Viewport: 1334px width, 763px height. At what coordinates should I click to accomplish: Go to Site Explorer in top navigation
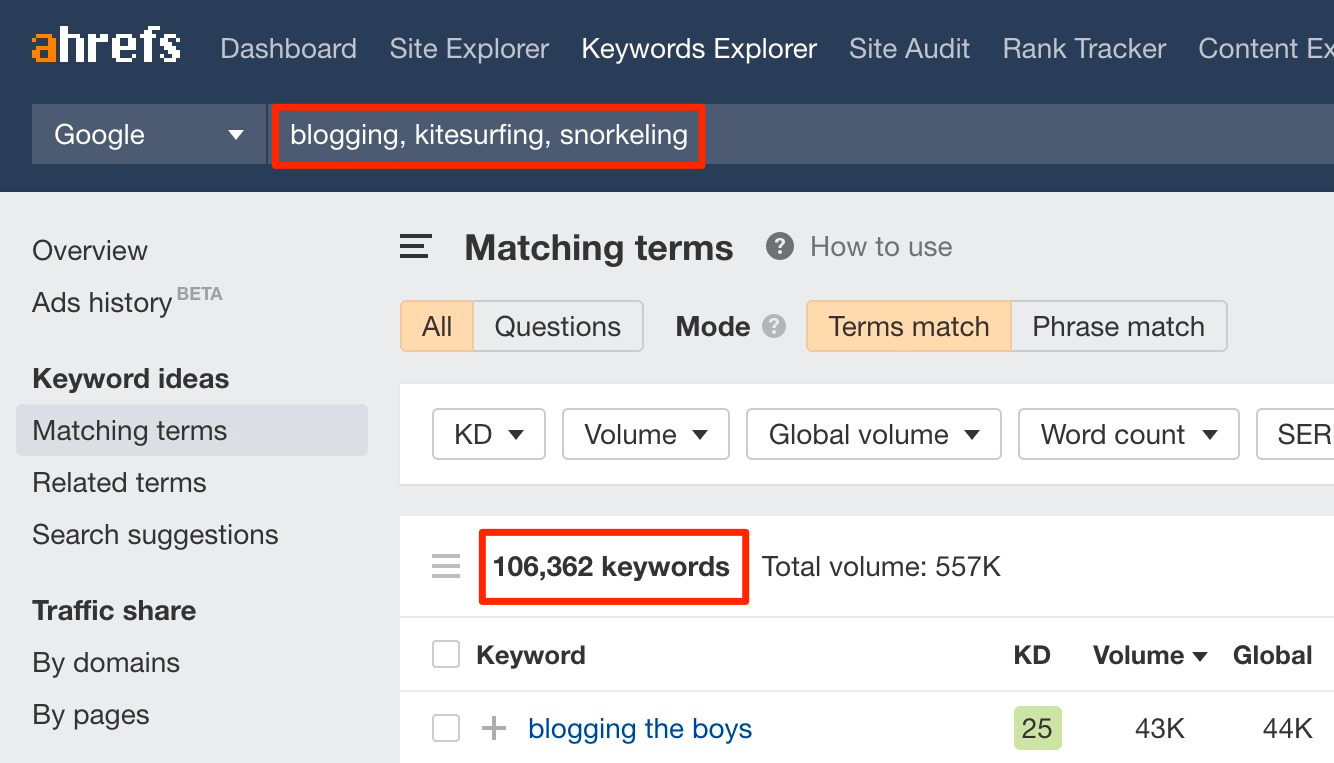tap(469, 48)
